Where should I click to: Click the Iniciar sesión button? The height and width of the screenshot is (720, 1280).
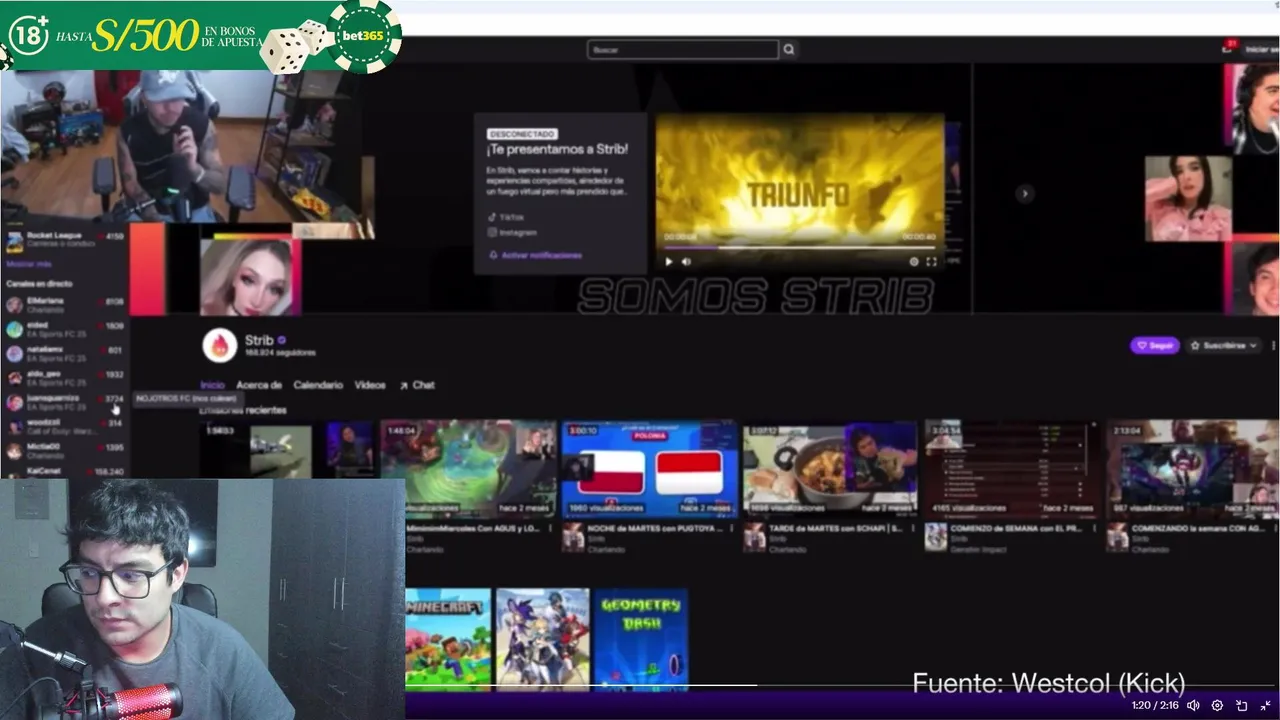[1262, 49]
